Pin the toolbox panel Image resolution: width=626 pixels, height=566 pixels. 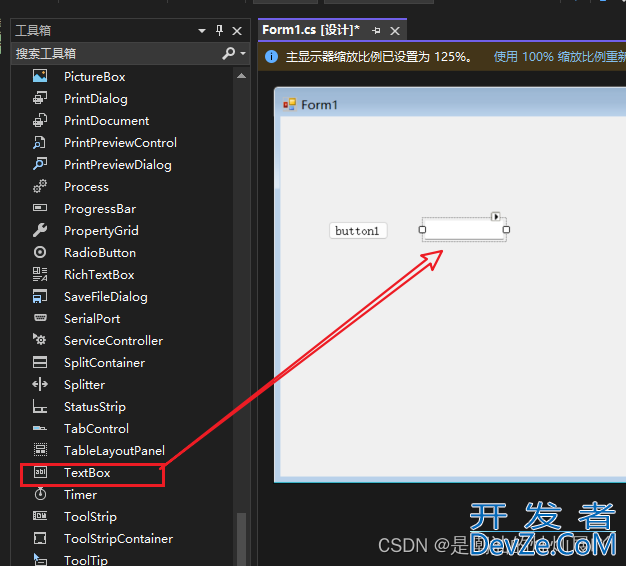pyautogui.click(x=219, y=30)
